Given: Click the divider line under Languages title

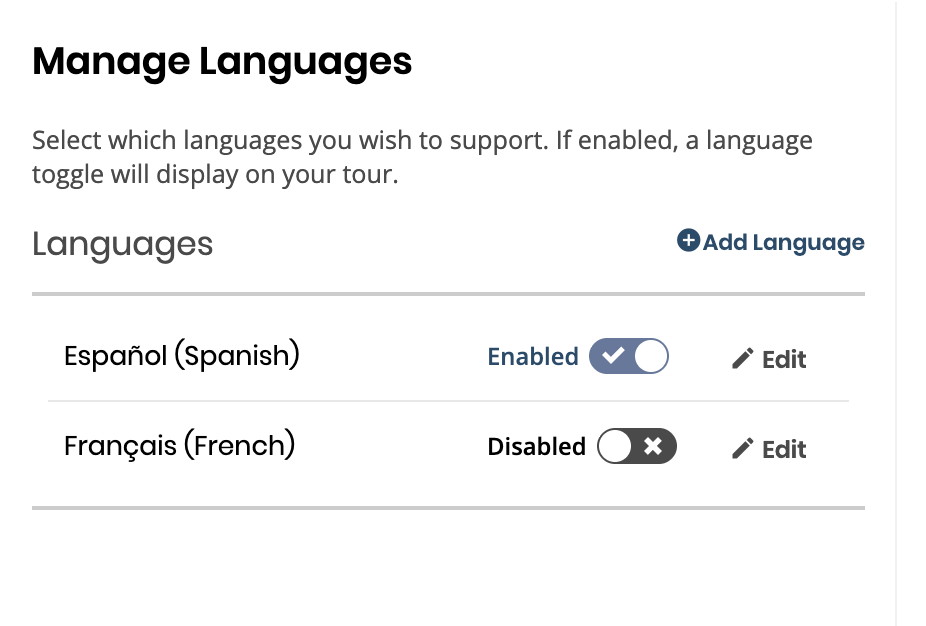Looking at the screenshot, I should coord(448,294).
